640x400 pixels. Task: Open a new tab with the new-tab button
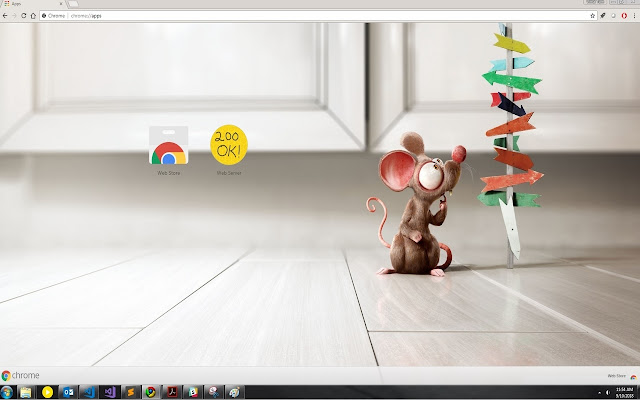point(73,4)
